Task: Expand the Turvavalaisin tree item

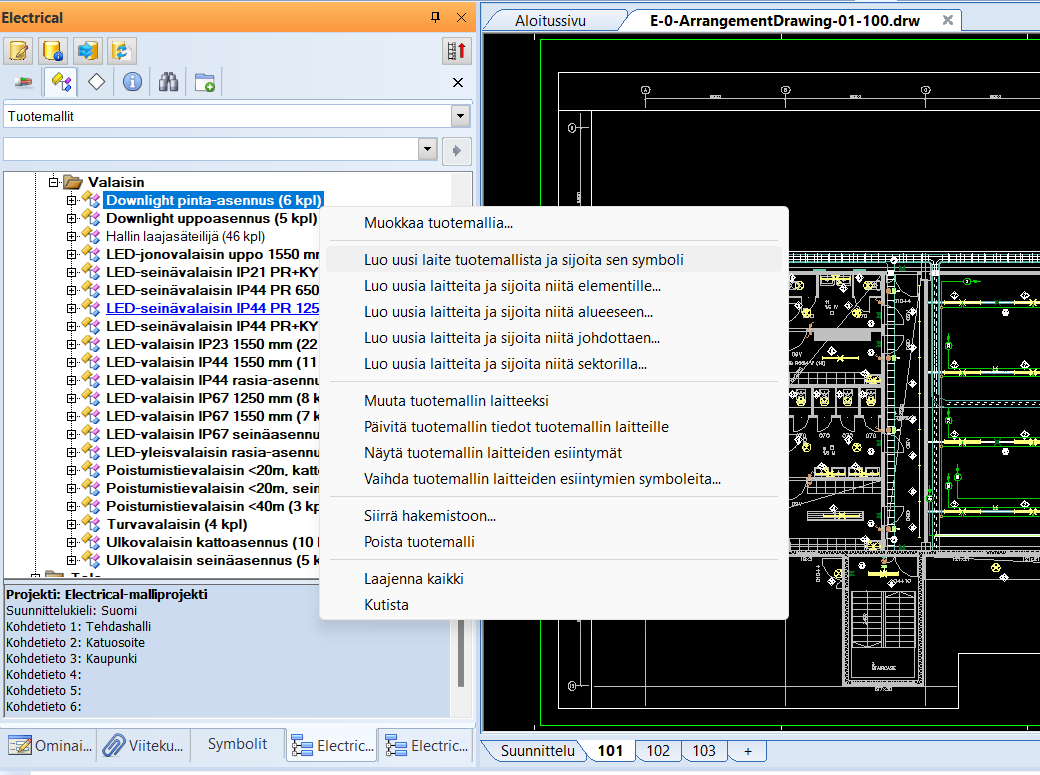Action: [72, 524]
